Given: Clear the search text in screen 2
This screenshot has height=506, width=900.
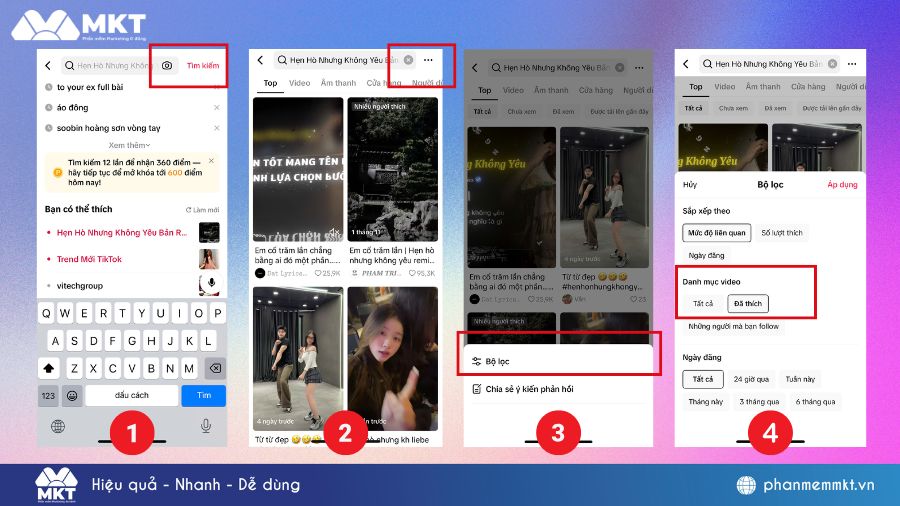Looking at the screenshot, I should pos(408,60).
